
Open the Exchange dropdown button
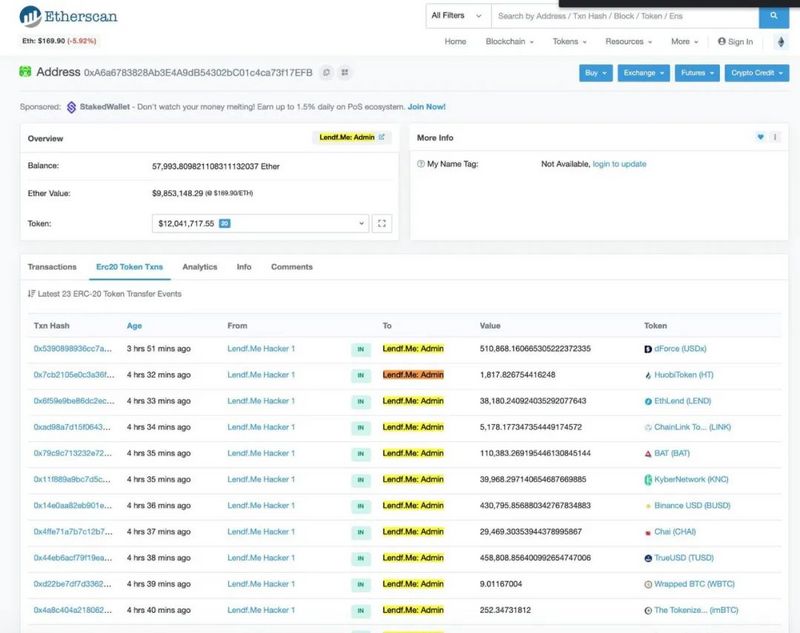pyautogui.click(x=641, y=73)
